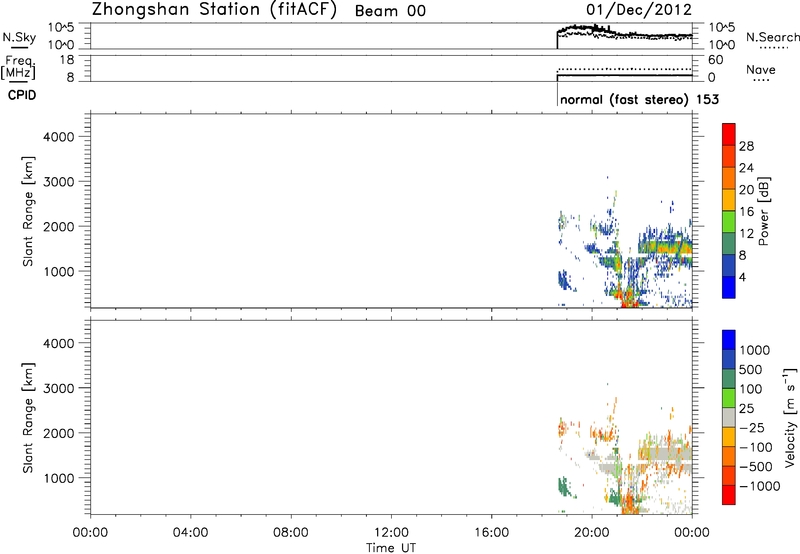
Task: Pick Velocity colorbar green segment 25 to 100
Action: tap(729, 398)
